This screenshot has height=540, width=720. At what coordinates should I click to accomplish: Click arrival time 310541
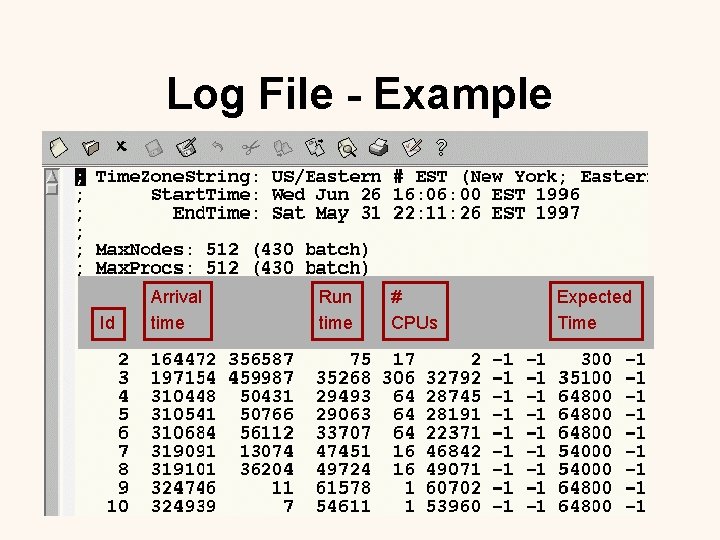(x=183, y=414)
